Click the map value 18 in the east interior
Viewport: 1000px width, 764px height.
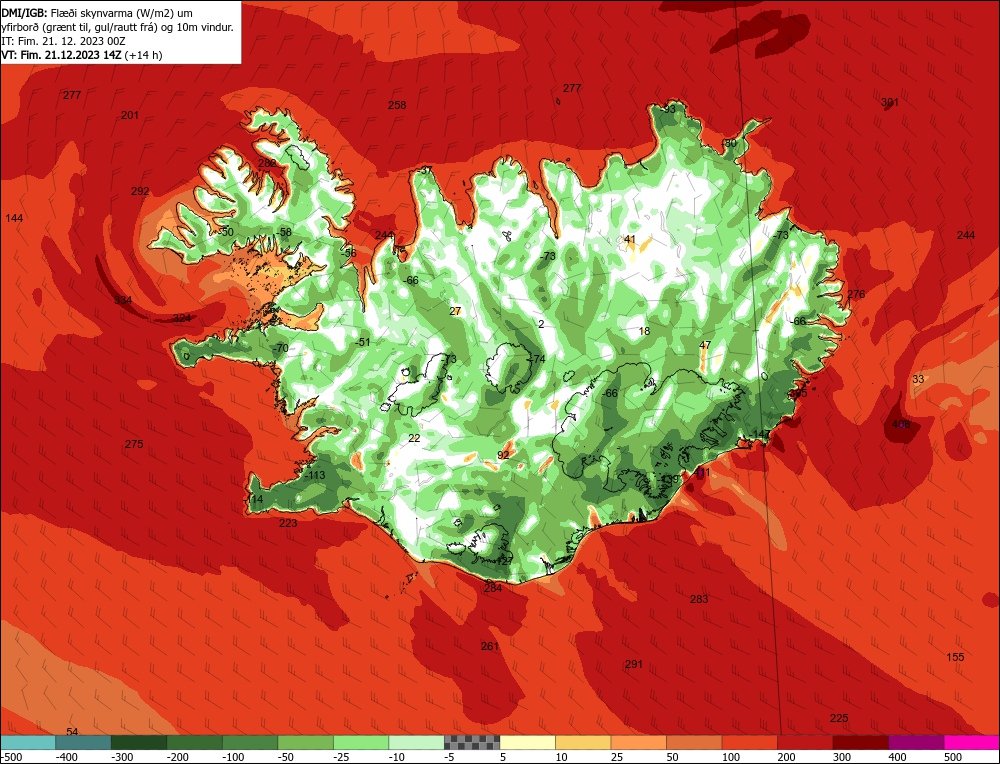point(644,331)
